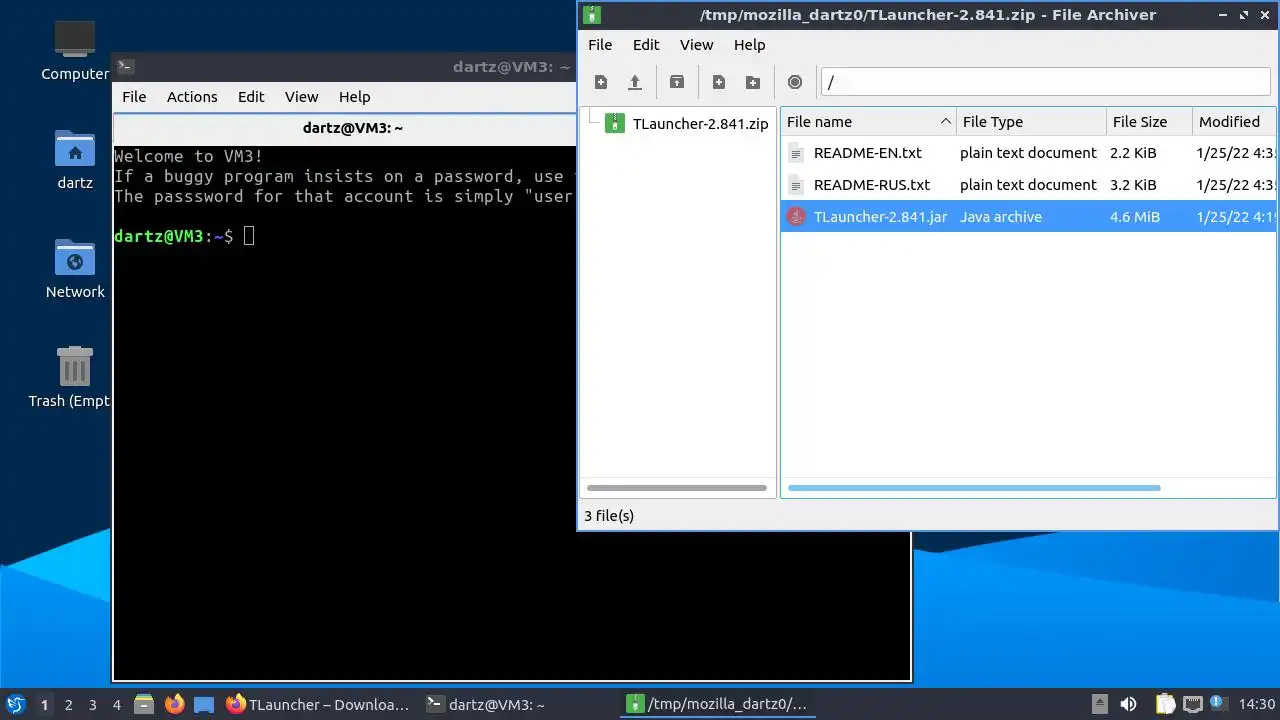Click the update notifier tray icon
The image size is (1280, 720).
tap(1218, 703)
